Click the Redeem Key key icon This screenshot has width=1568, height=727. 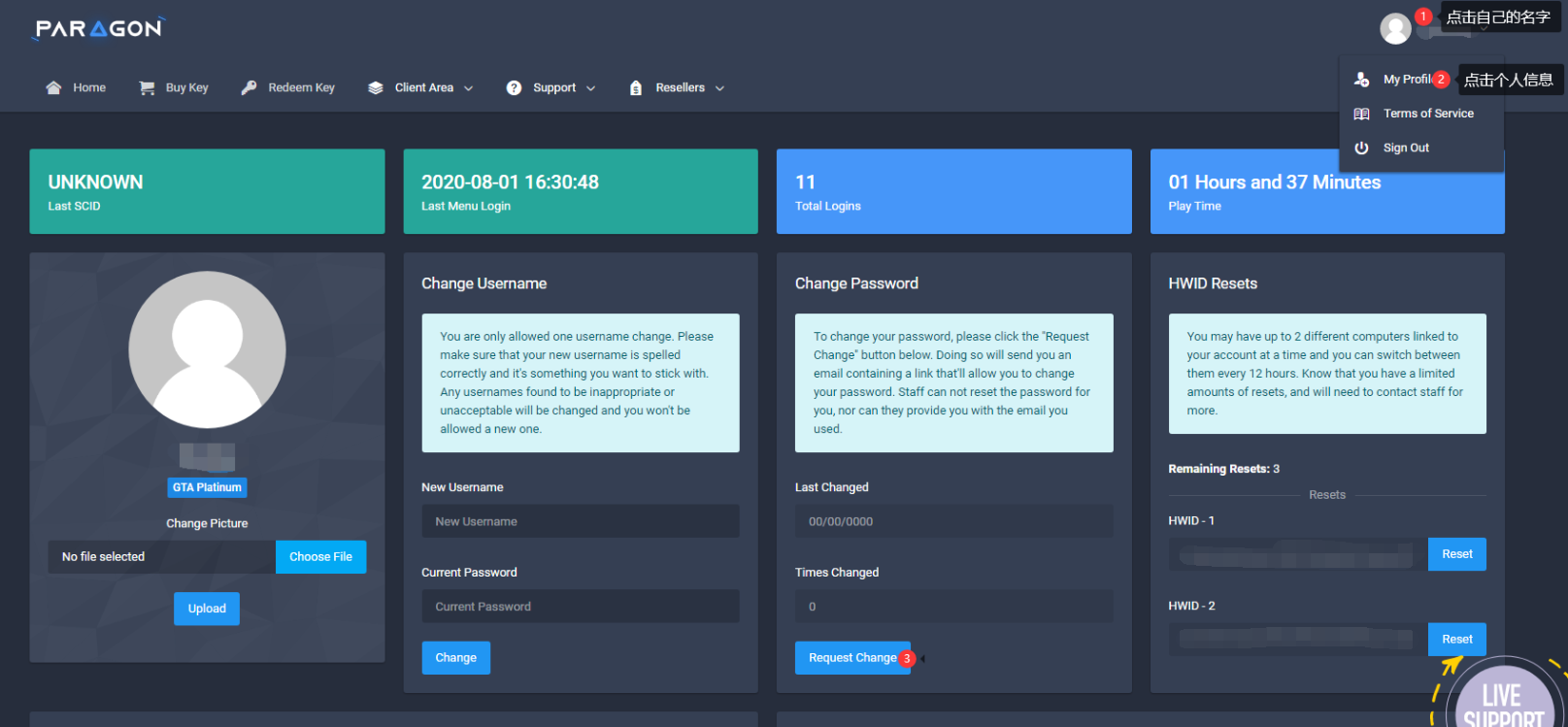coord(249,87)
